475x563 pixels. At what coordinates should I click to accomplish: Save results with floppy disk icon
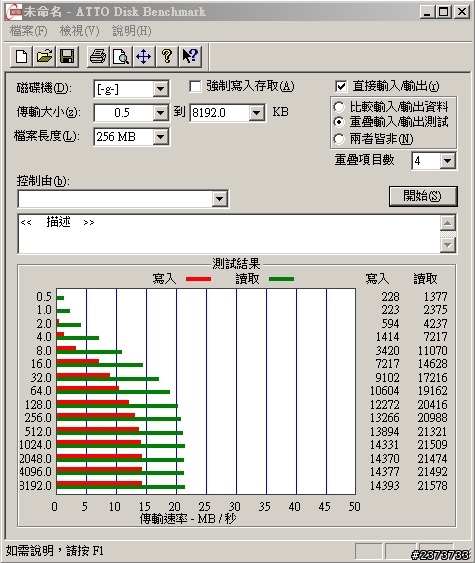67,56
